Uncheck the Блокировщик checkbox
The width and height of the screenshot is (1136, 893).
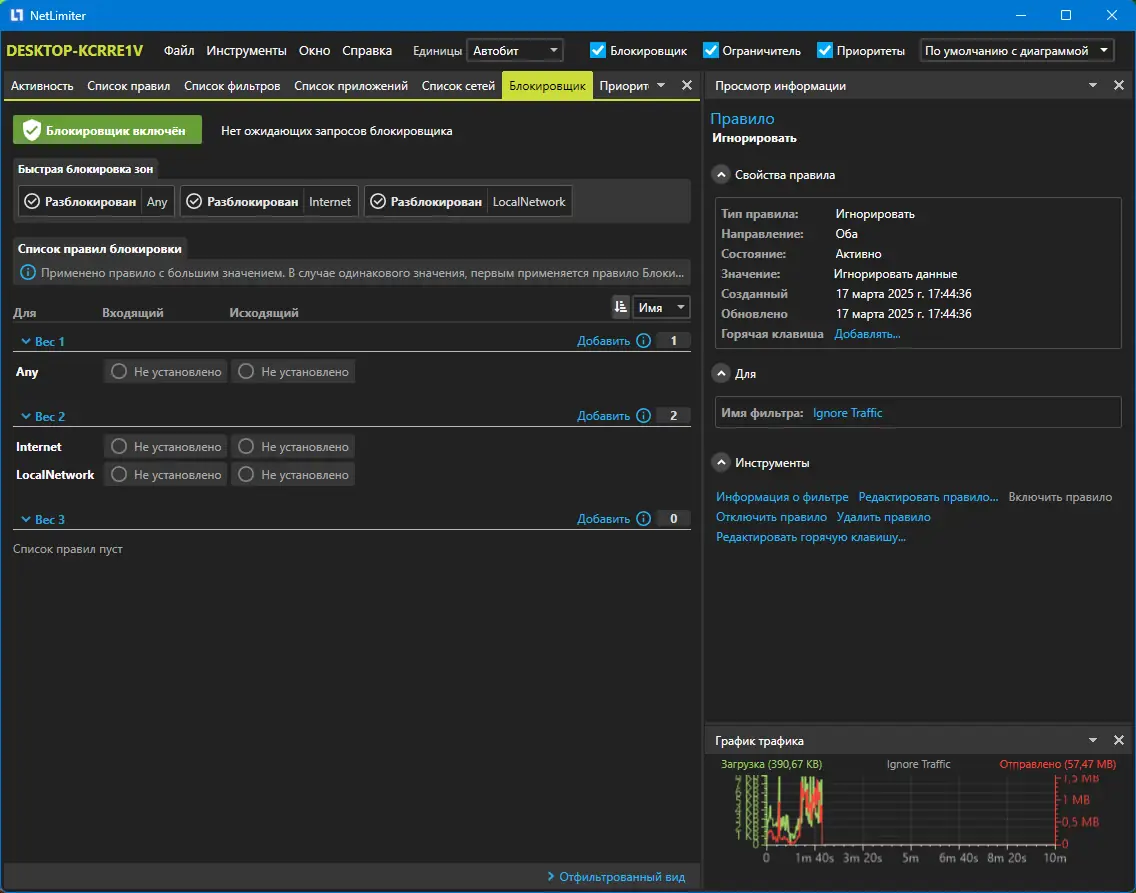point(598,50)
